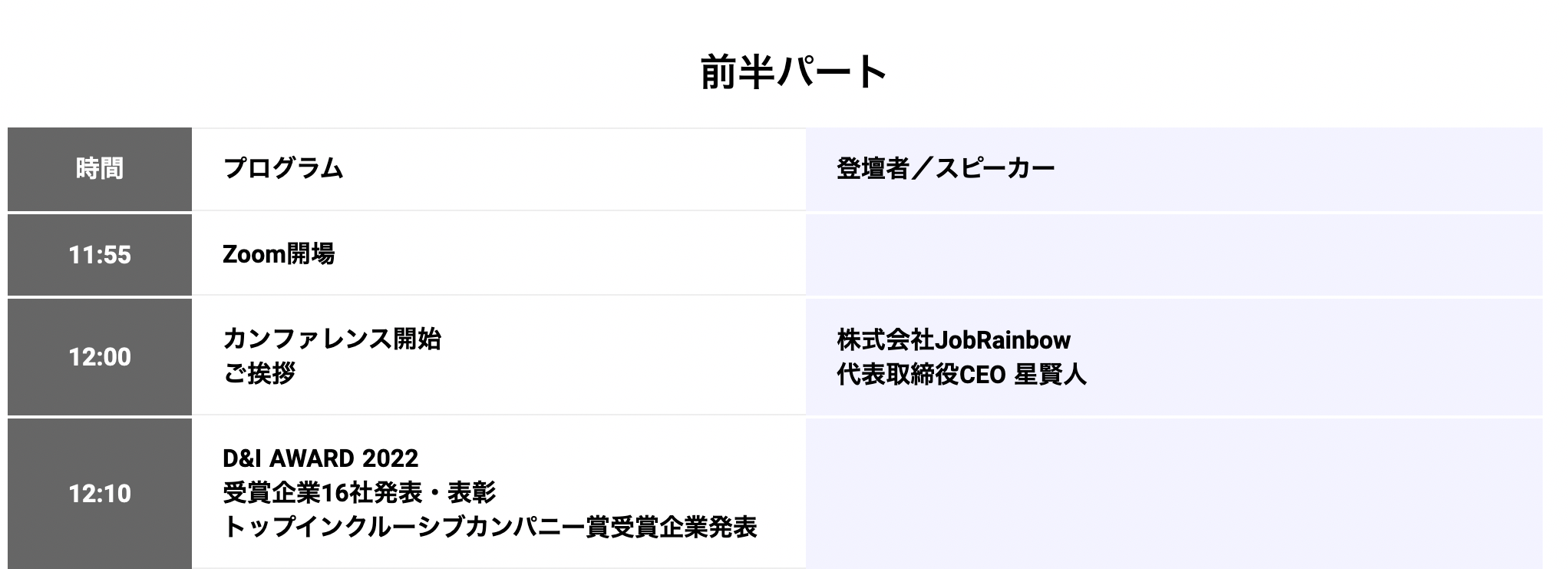Select the 11:55 time cell

(x=100, y=254)
